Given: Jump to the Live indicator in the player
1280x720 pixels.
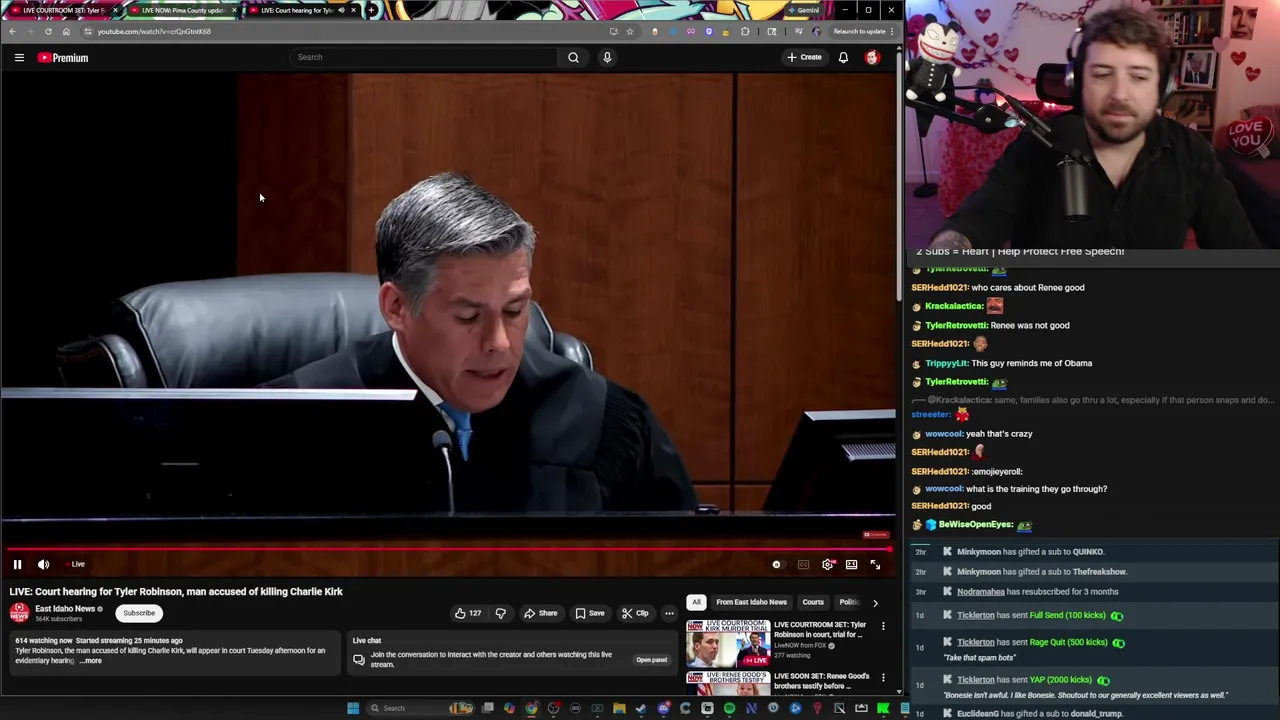Looking at the screenshot, I should pos(78,564).
